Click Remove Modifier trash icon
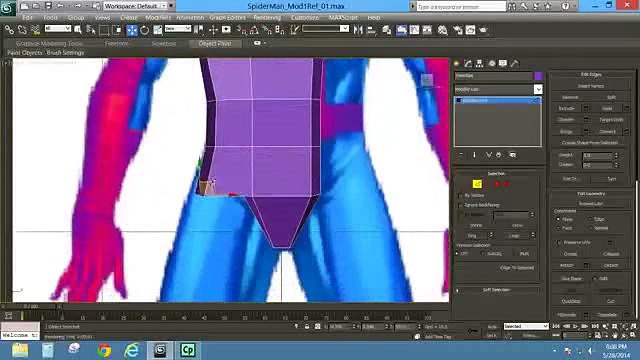 (x=499, y=155)
